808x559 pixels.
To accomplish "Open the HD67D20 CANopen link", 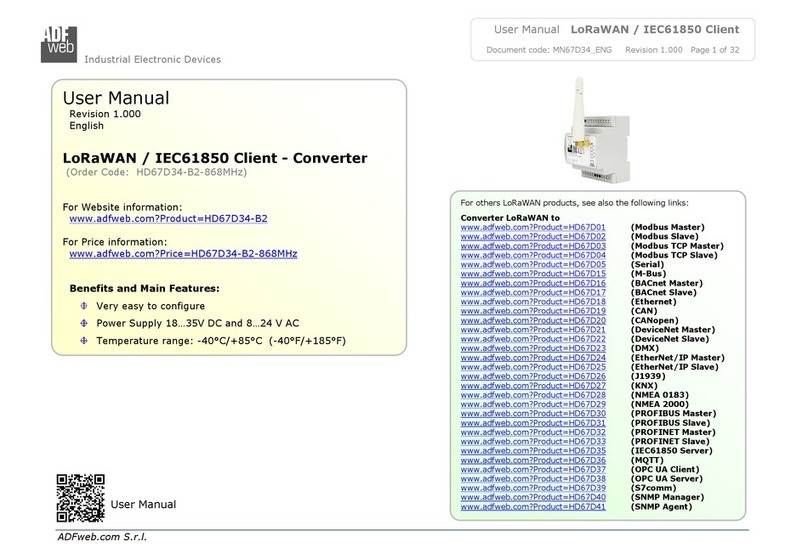I will 533,320.
